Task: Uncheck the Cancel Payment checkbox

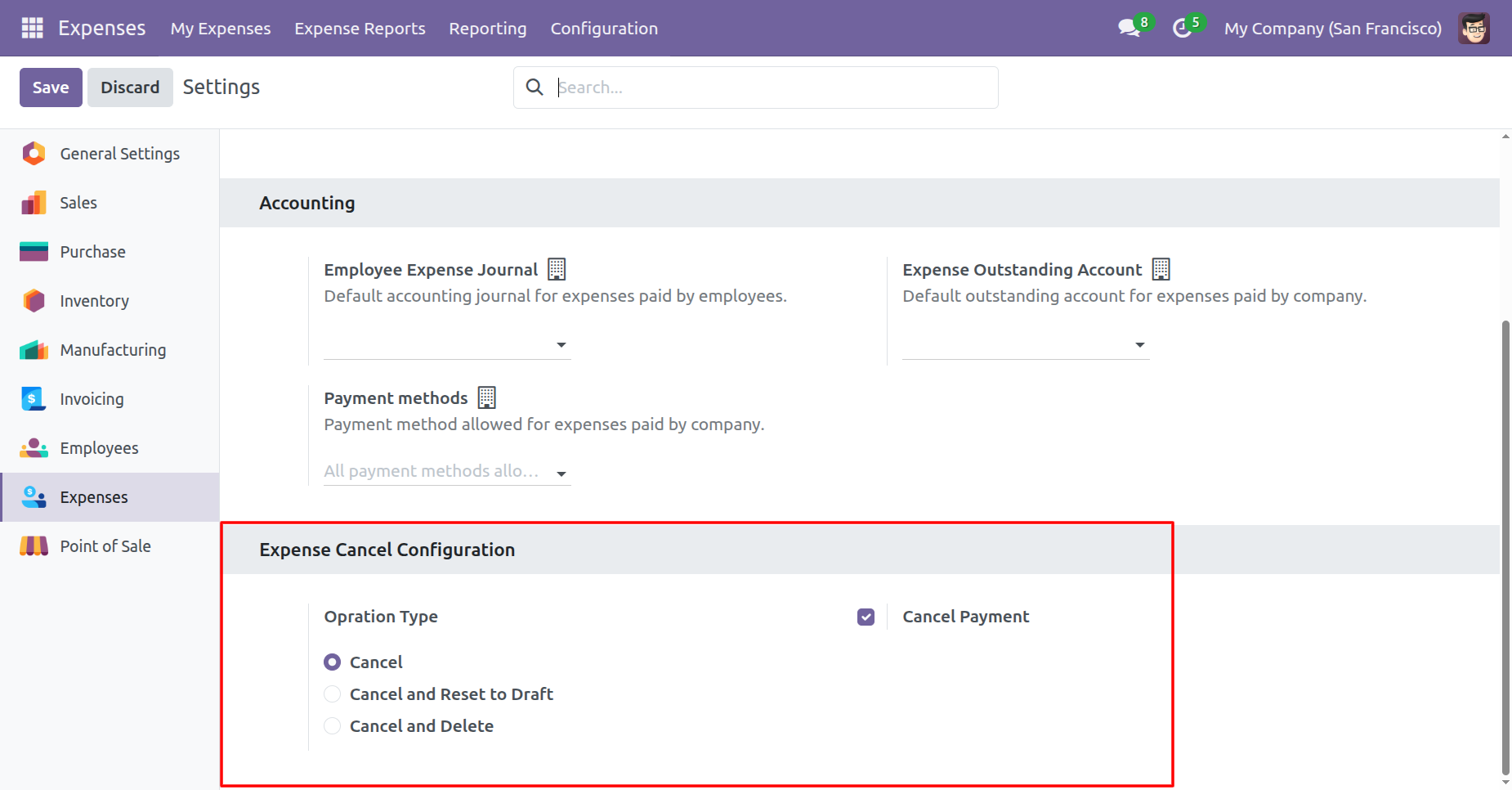Action: [x=866, y=617]
